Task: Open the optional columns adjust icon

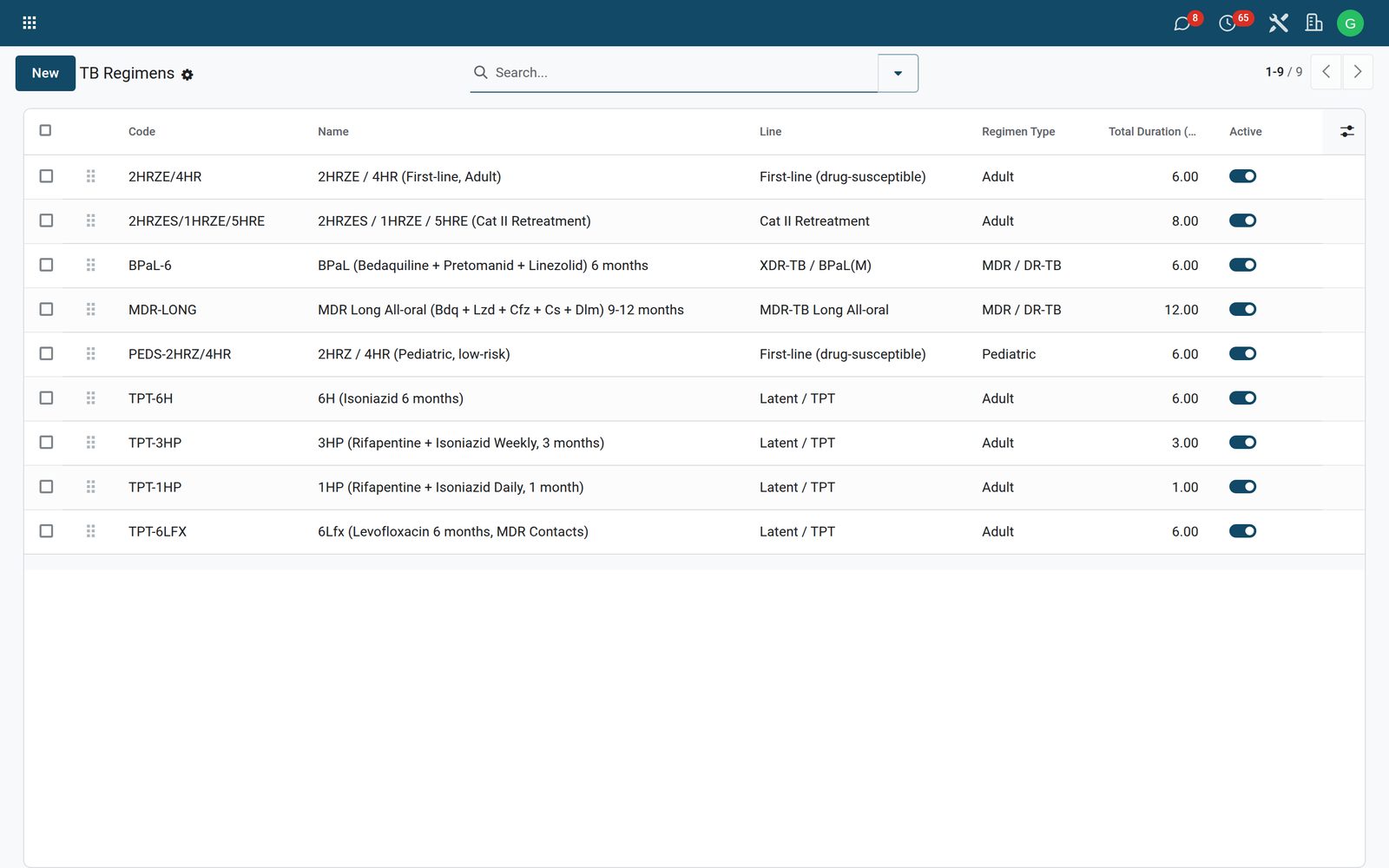Action: click(1346, 131)
